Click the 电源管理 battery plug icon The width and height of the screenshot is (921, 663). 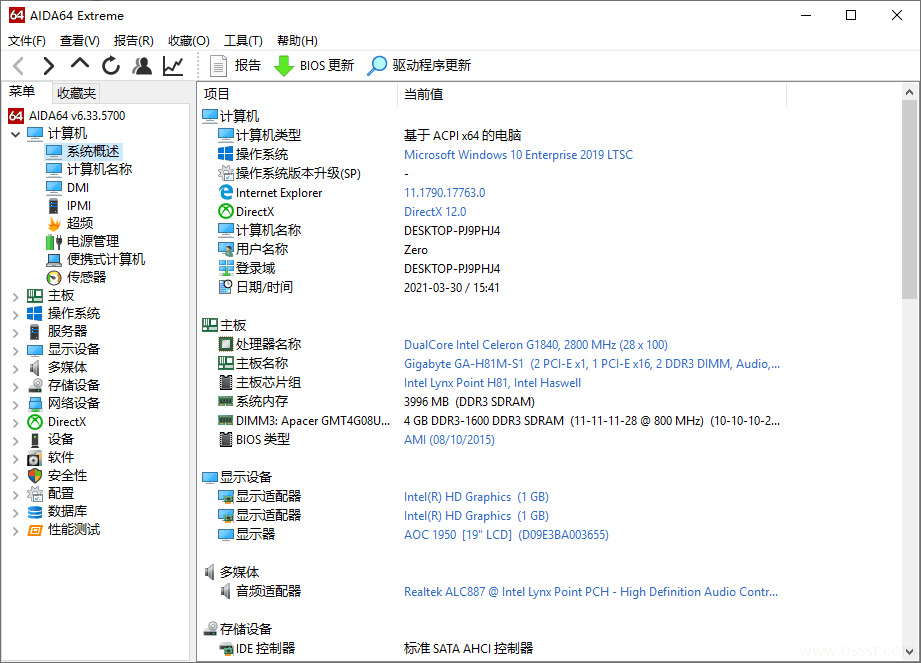(54, 241)
